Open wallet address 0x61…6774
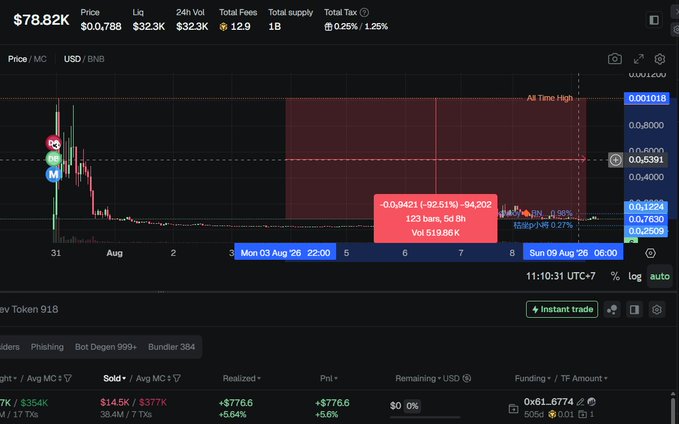Viewport: 679px width, 424px height. (x=548, y=402)
